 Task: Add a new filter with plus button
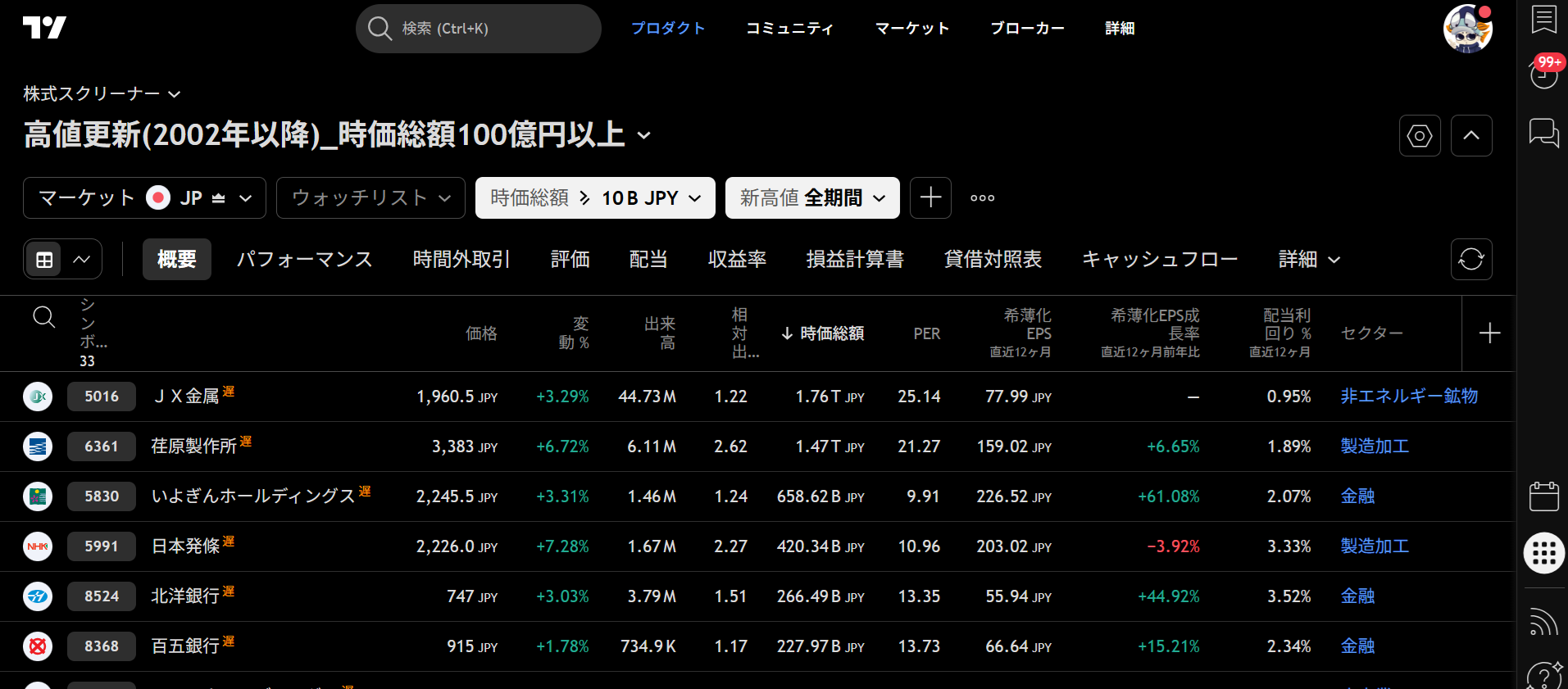pos(930,198)
